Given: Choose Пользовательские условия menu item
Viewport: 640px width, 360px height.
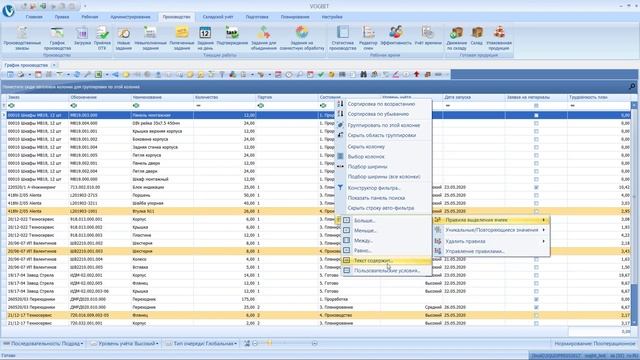Looking at the screenshot, I should [387, 270].
